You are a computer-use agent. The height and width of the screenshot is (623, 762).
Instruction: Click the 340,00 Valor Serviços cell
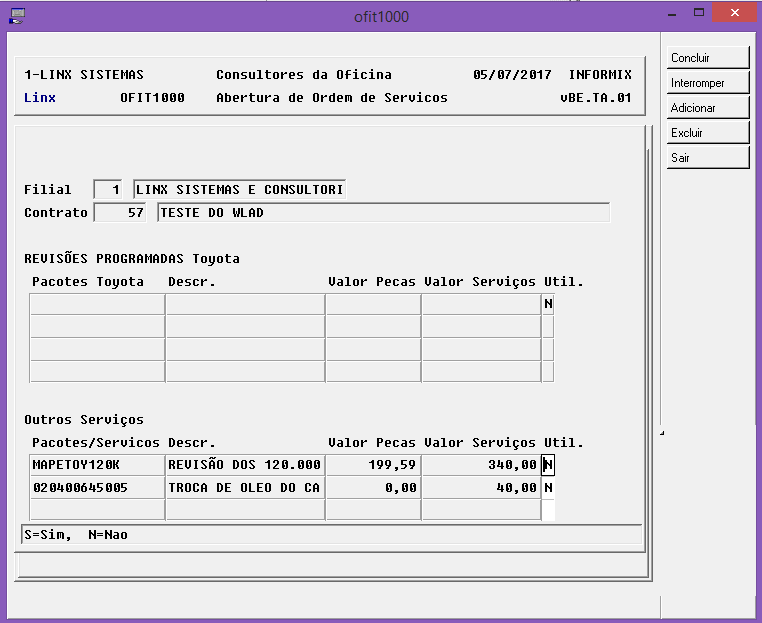[x=481, y=465]
